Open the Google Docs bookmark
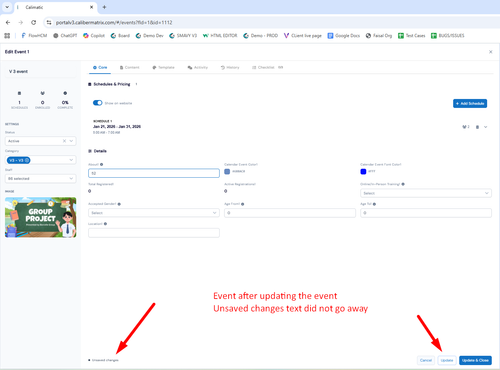Image resolution: width=500 pixels, height=370 pixels. pos(344,35)
